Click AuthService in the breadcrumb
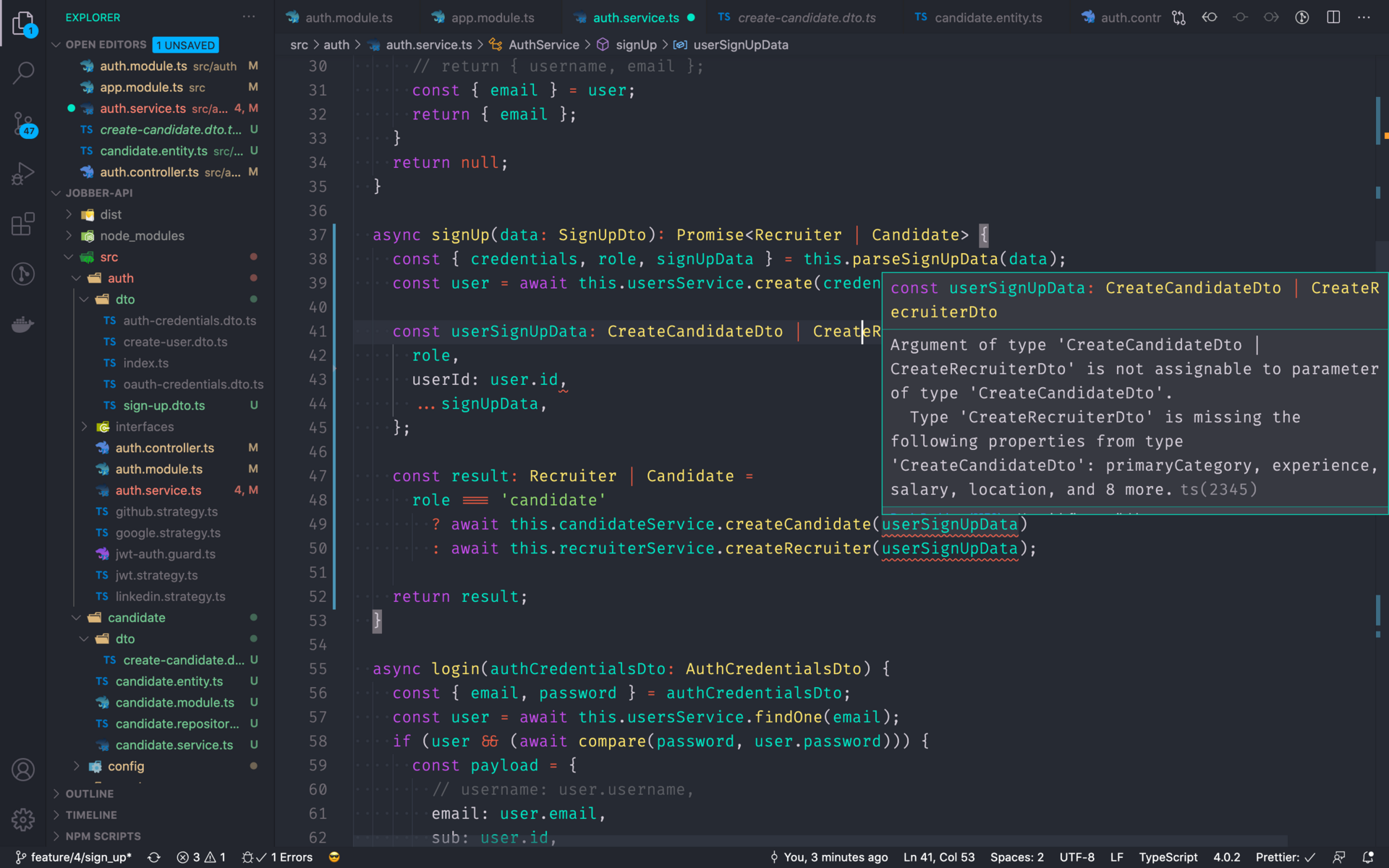1389x868 pixels. pos(543,45)
